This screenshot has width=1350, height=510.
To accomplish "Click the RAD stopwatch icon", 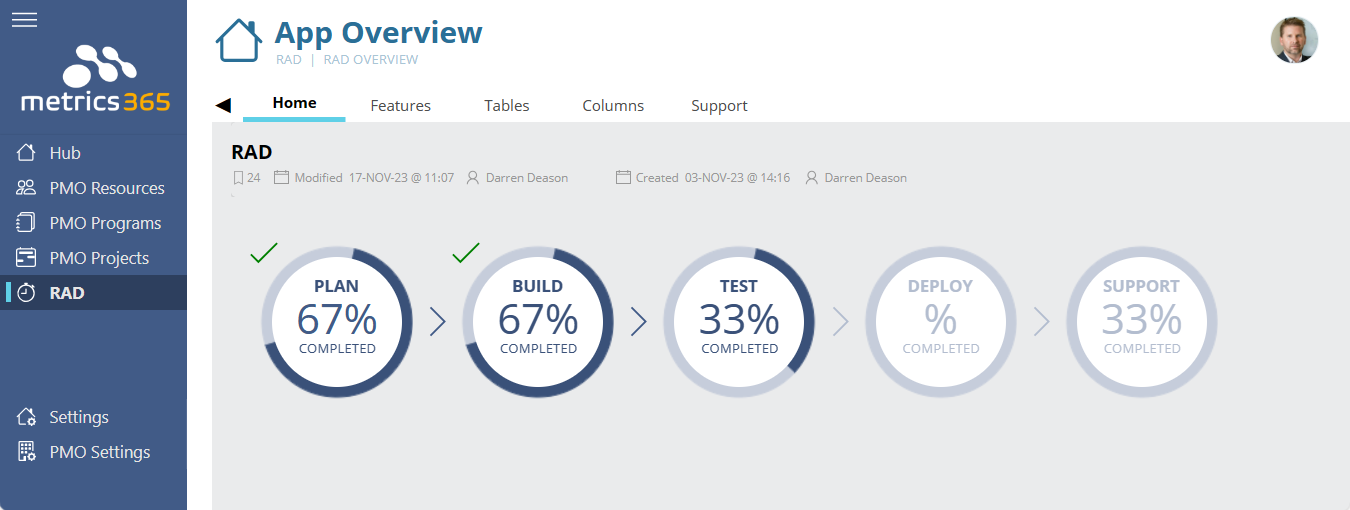I will (27, 293).
